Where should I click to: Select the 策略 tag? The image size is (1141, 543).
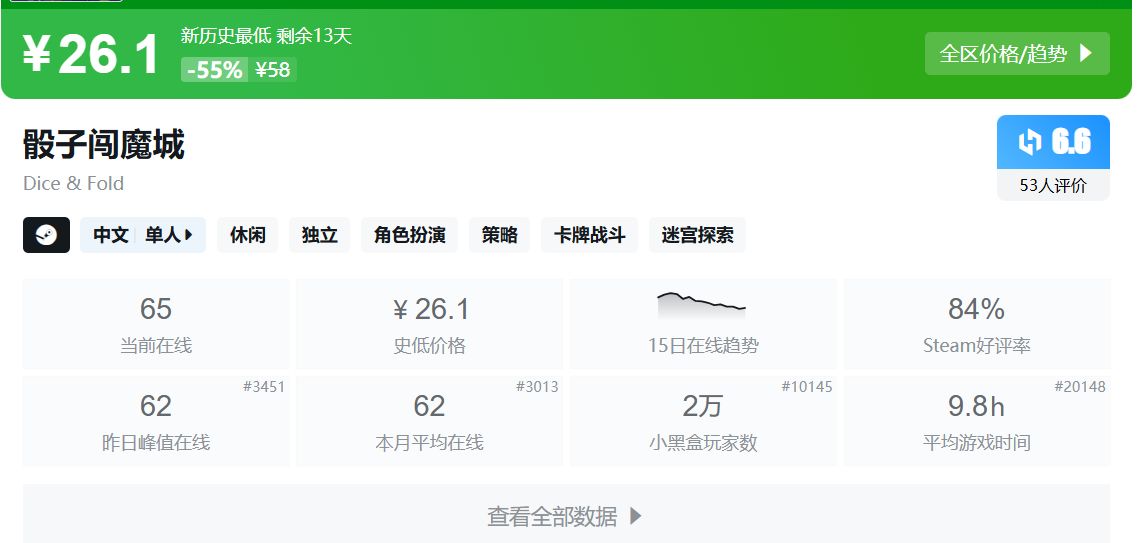tap(499, 235)
